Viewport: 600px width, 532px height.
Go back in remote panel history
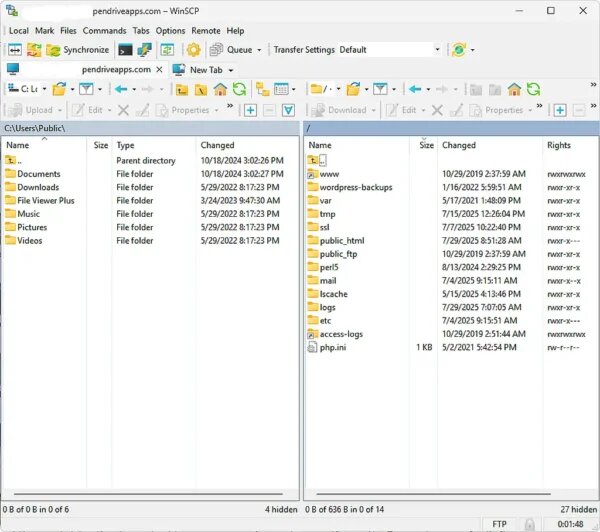pyautogui.click(x=415, y=90)
